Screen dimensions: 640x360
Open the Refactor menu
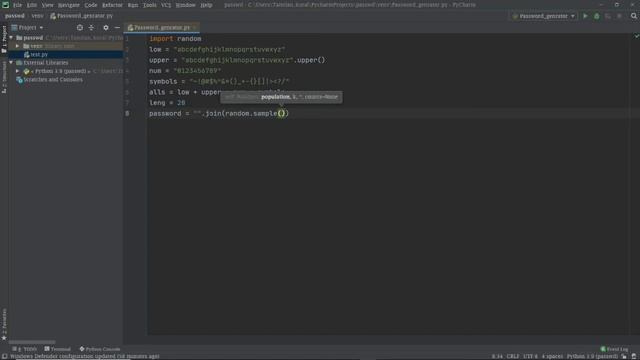pyautogui.click(x=112, y=5)
